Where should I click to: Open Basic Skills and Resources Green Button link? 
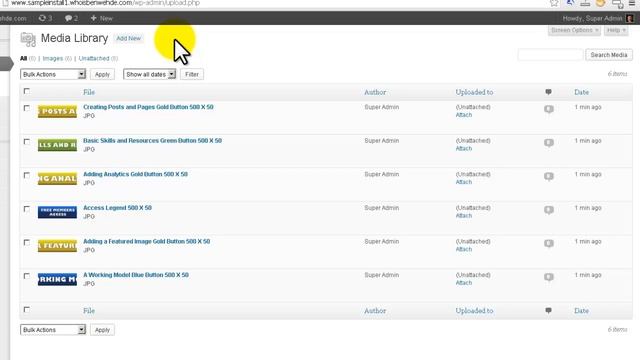pos(152,140)
